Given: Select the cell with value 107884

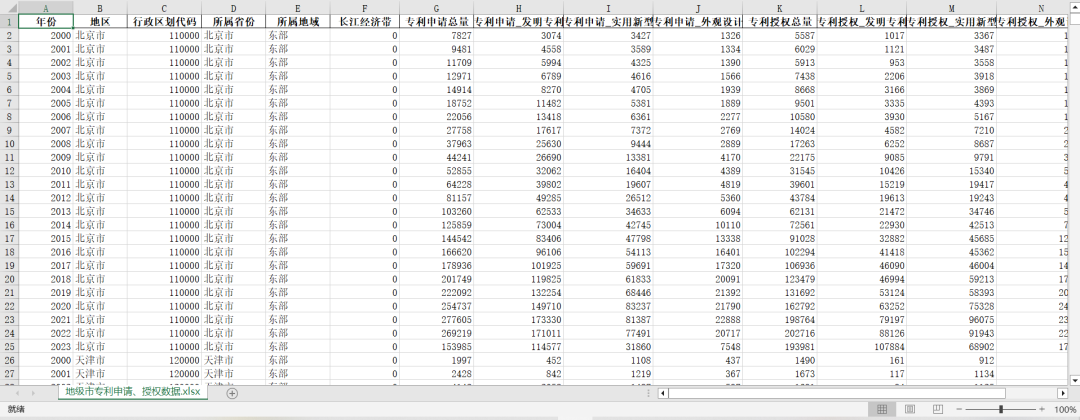Looking at the screenshot, I should [862, 346].
